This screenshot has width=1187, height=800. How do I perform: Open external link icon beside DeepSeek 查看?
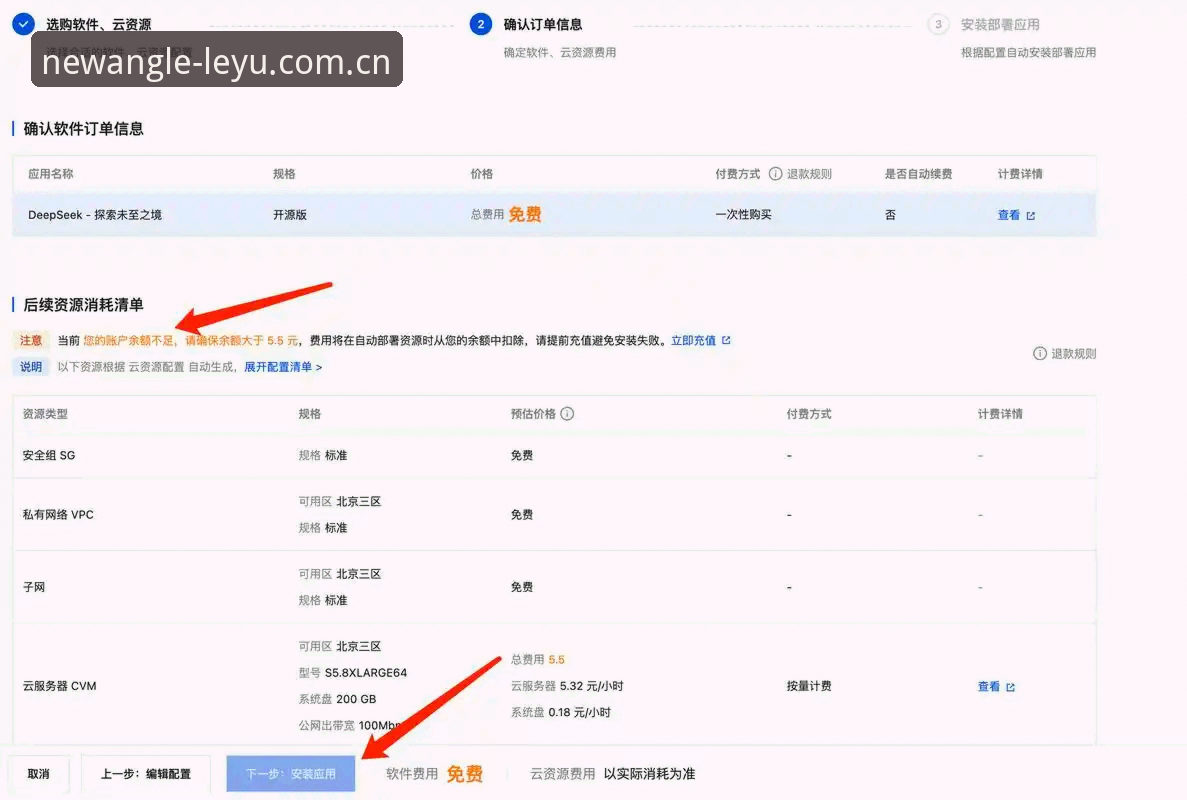pyautogui.click(x=1030, y=216)
